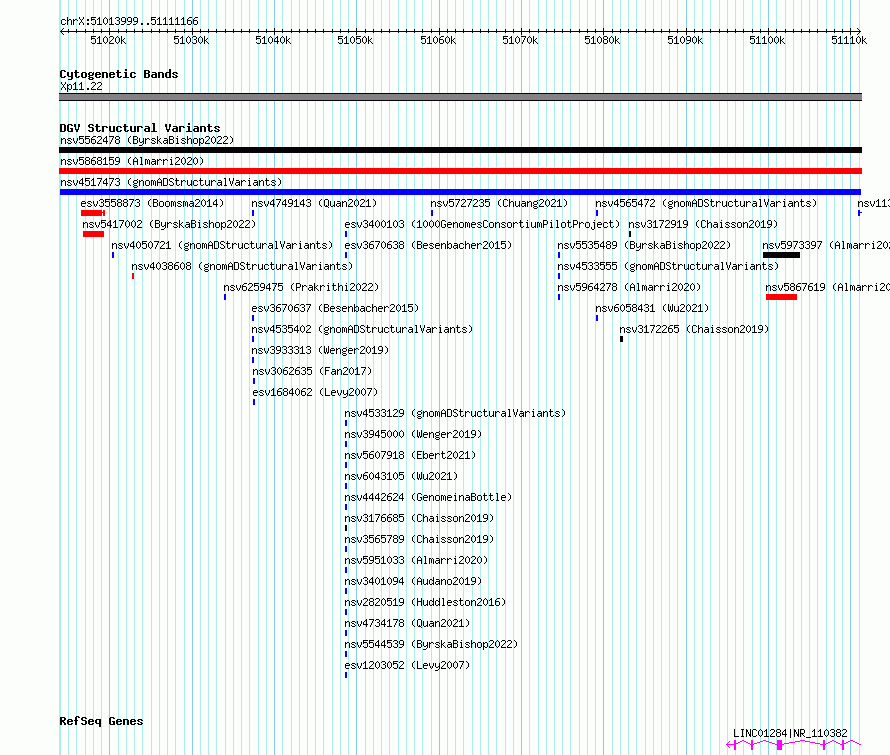Click esv1684062 (Levy2007) label
Image resolution: width=890 pixels, height=755 pixels.
pyautogui.click(x=315, y=392)
